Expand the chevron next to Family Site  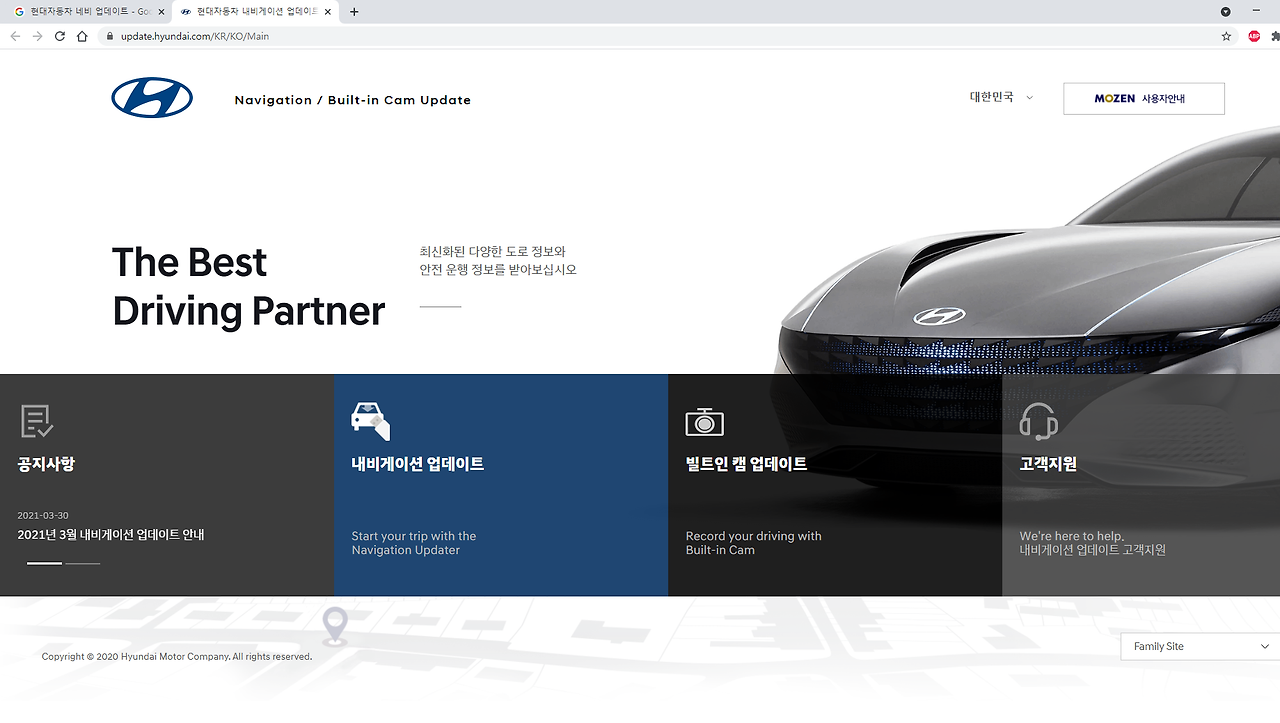[x=1264, y=645]
